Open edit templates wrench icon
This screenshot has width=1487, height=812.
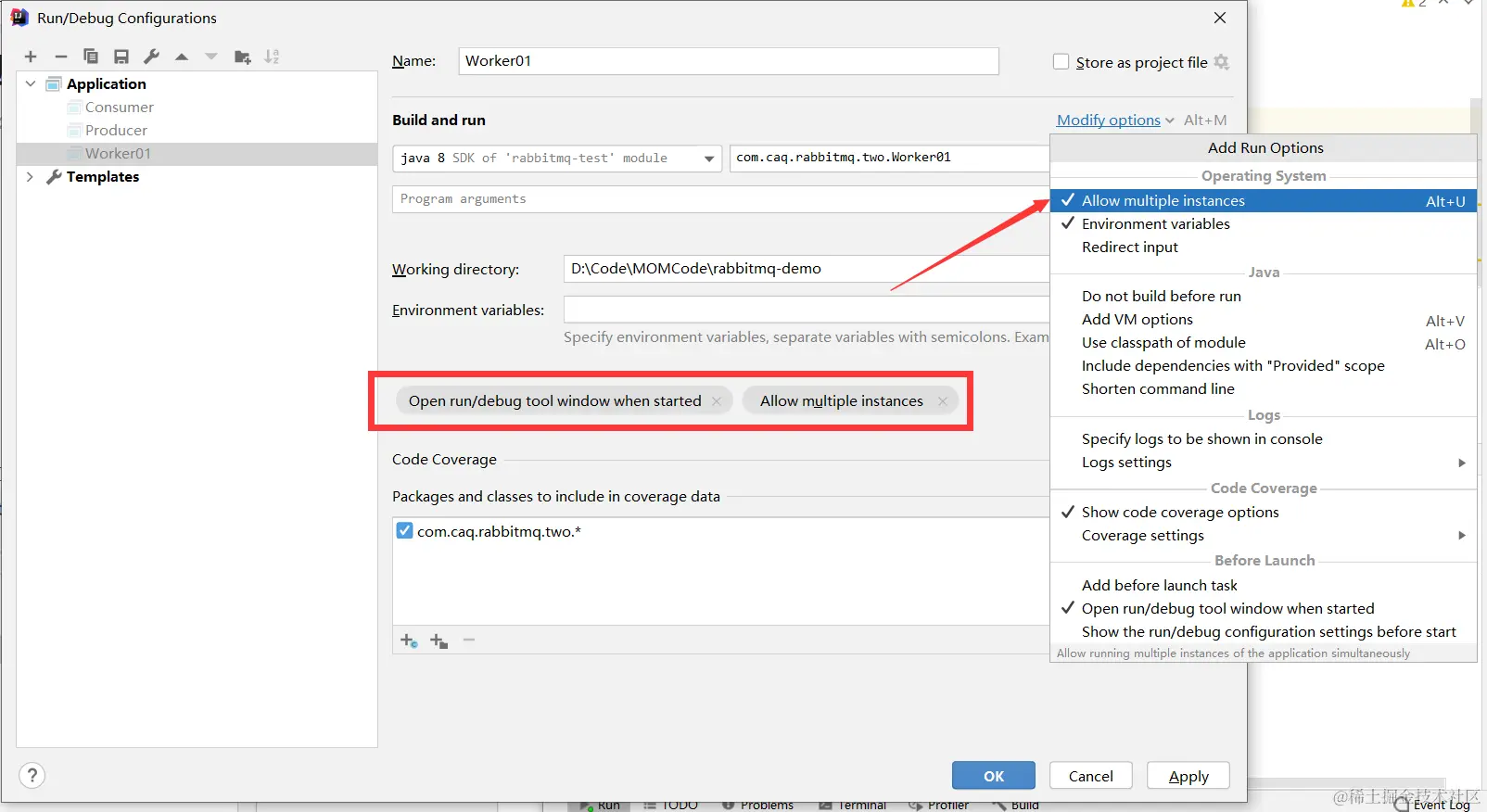(x=152, y=57)
